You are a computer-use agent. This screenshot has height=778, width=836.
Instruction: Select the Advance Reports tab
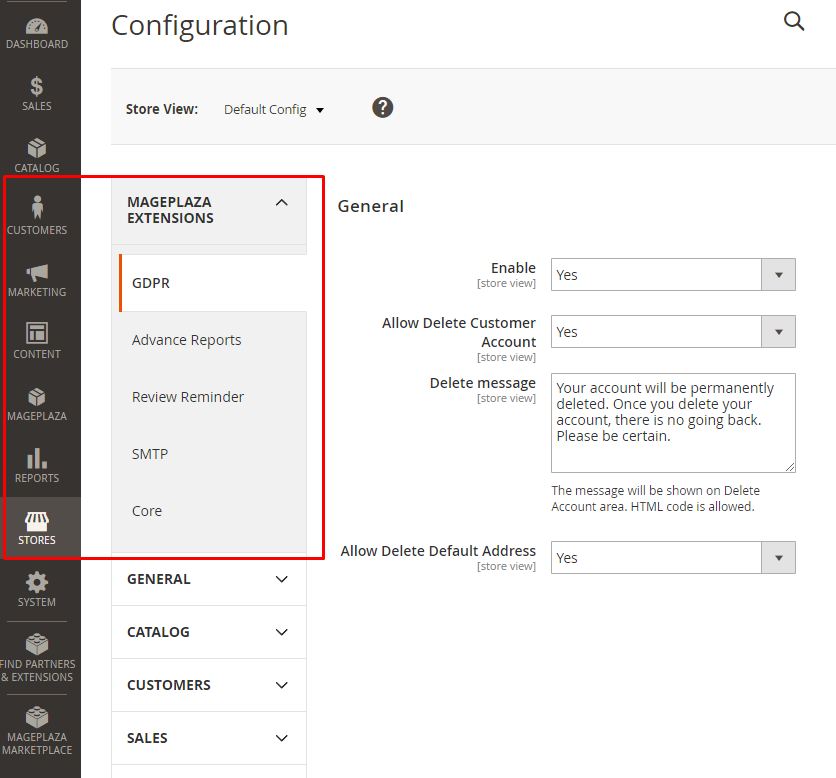click(x=187, y=340)
